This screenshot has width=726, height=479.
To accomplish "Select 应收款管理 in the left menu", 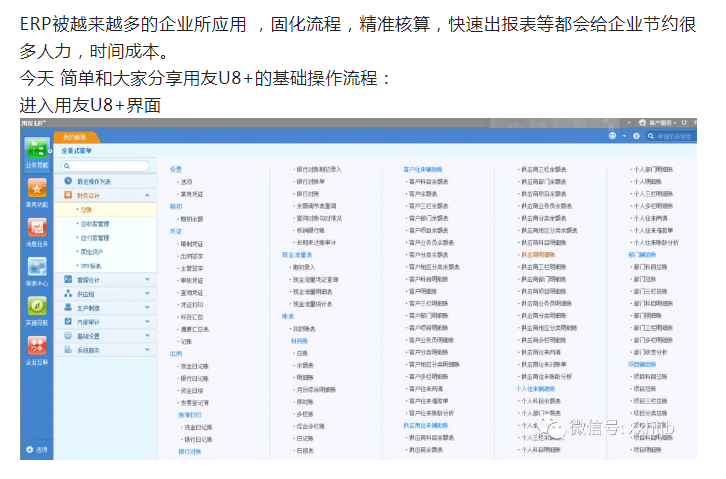I will [x=95, y=224].
